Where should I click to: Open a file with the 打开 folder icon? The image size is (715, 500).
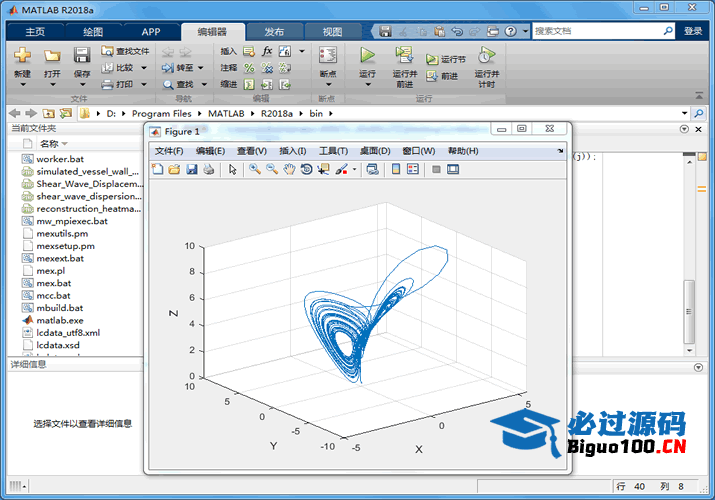[52, 56]
